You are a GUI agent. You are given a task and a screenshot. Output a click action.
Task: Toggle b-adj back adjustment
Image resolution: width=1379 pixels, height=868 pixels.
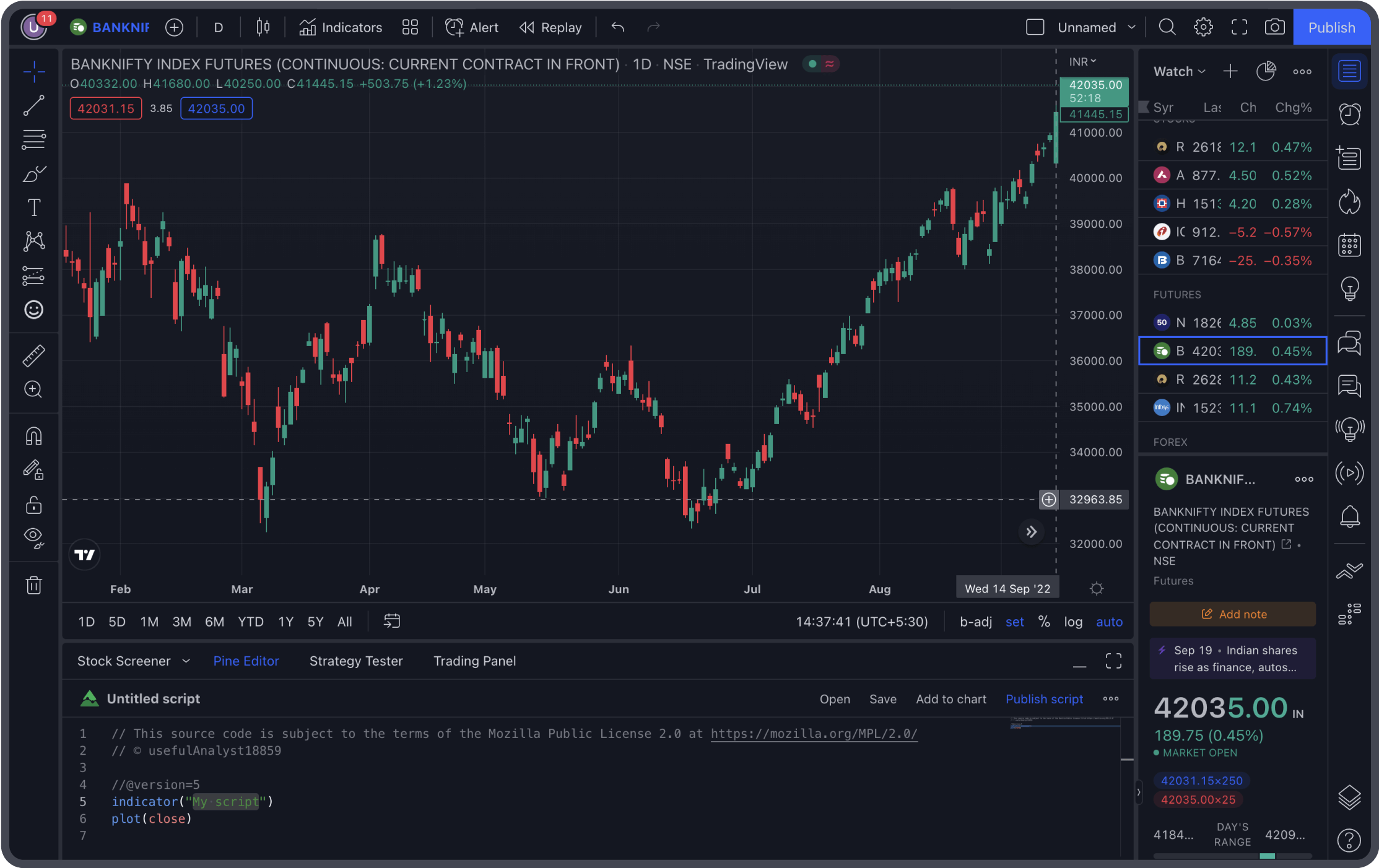tap(976, 622)
